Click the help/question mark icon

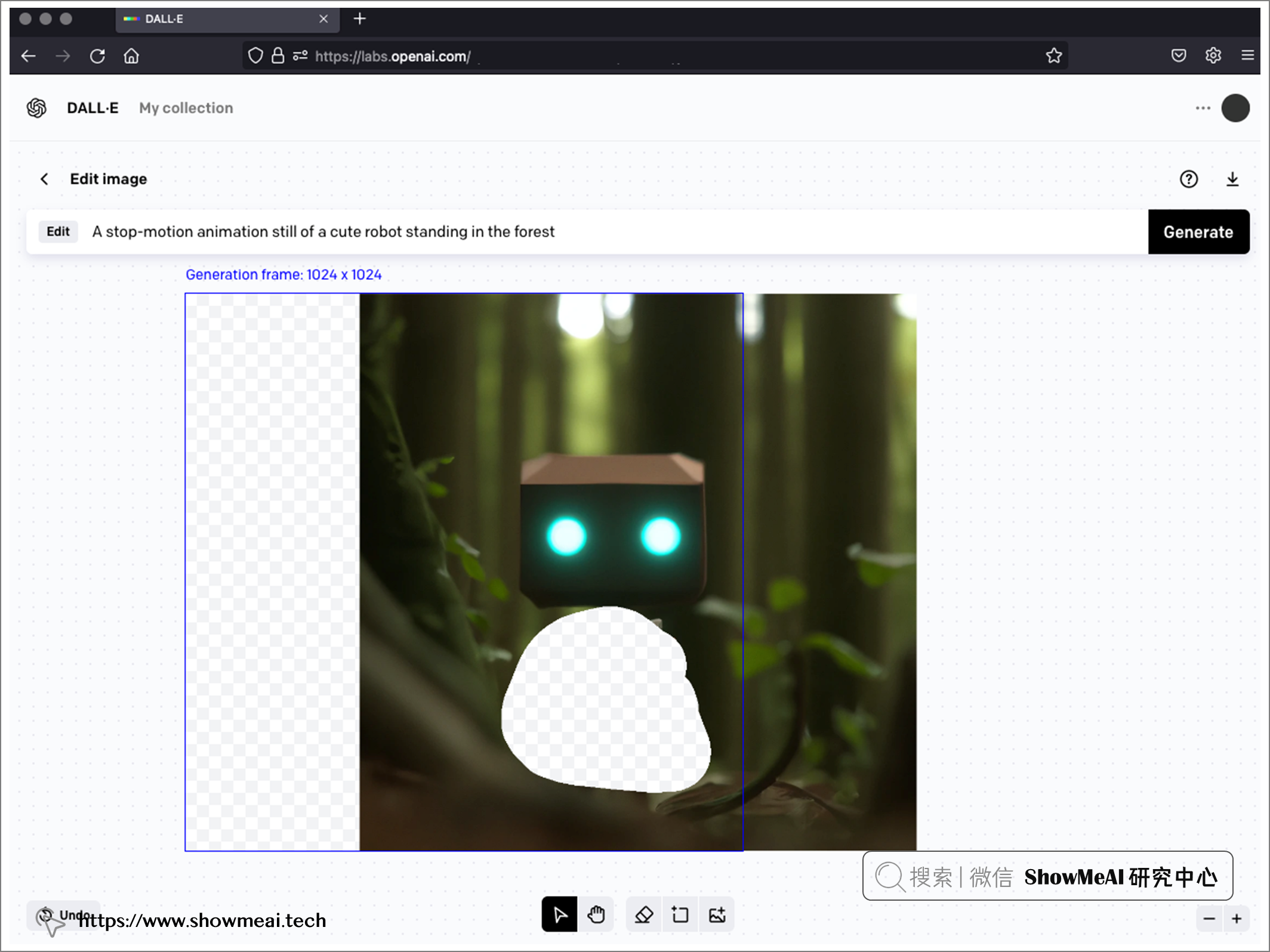point(1189,179)
